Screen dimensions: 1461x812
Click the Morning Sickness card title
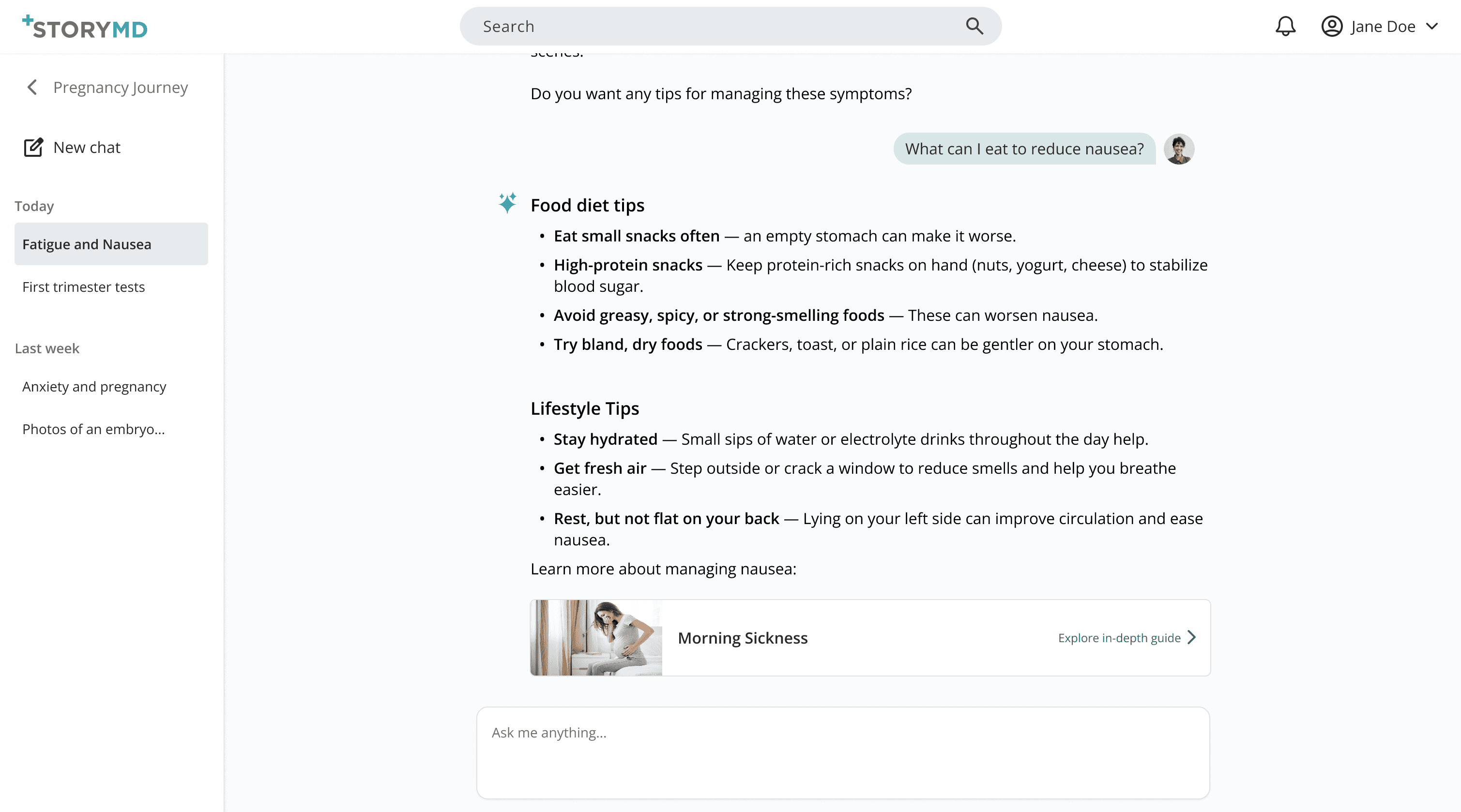(x=743, y=638)
